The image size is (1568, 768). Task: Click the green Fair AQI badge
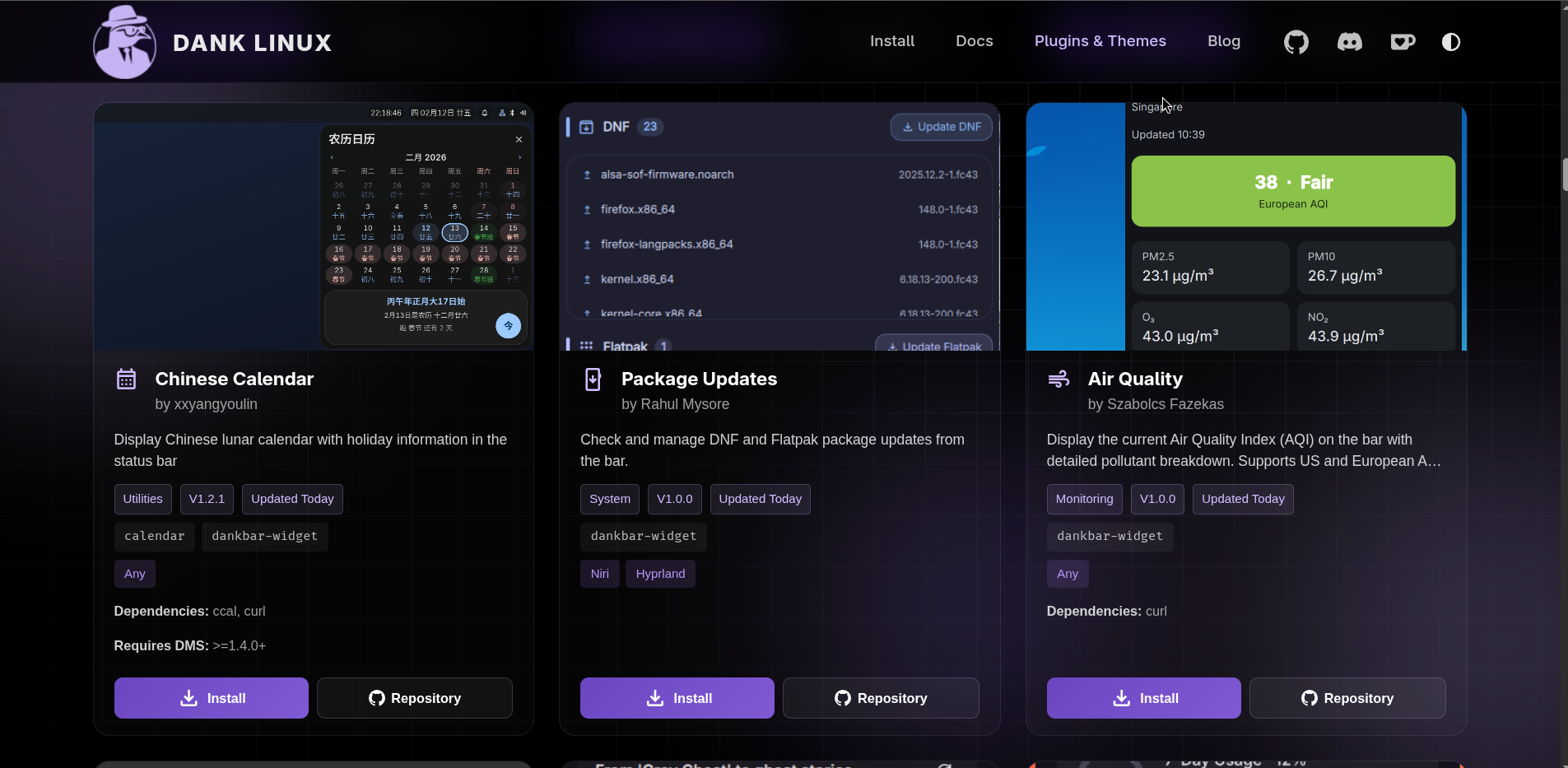click(1292, 191)
